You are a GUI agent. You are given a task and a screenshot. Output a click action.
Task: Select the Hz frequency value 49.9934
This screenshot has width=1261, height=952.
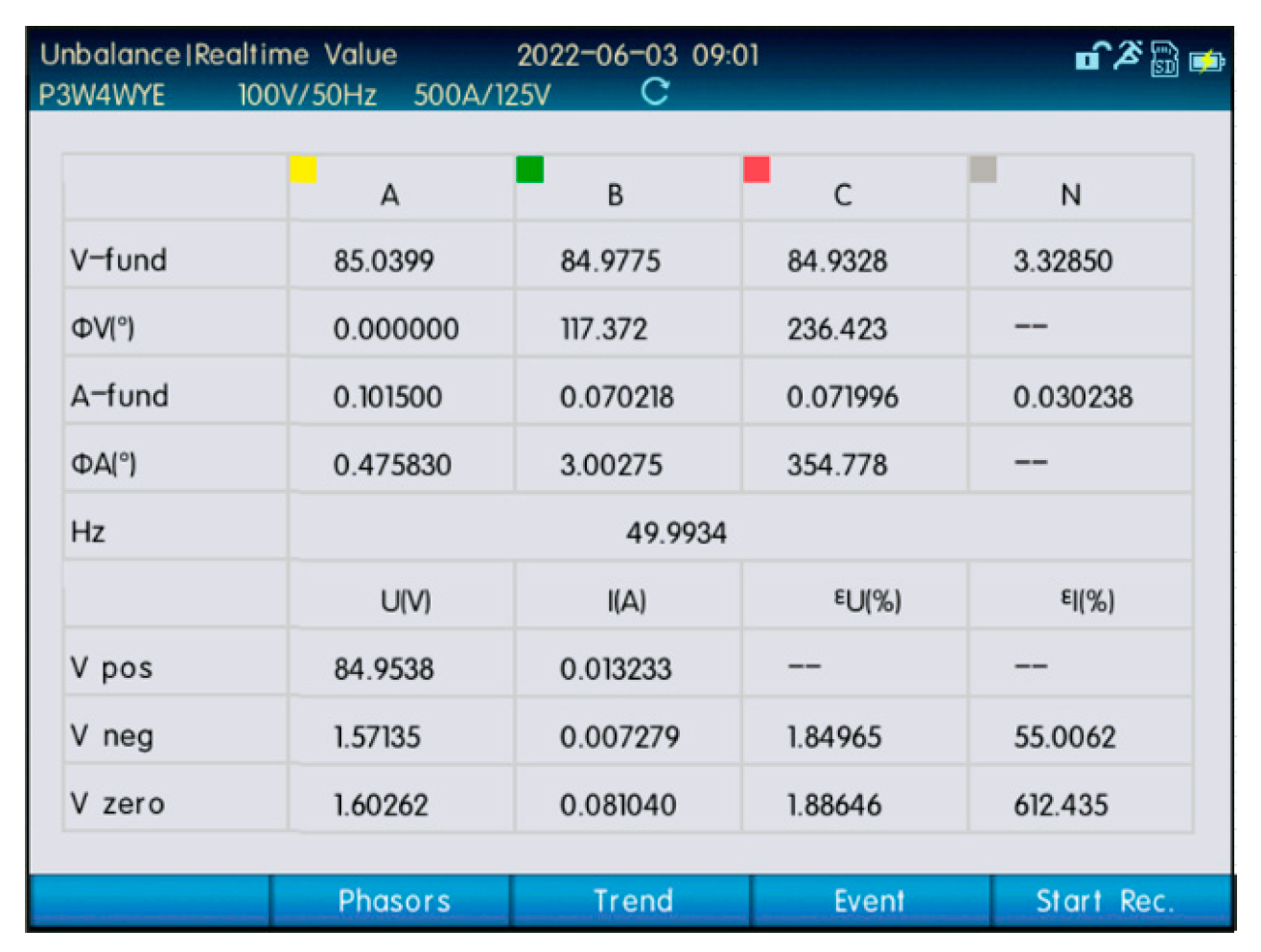[x=676, y=533]
